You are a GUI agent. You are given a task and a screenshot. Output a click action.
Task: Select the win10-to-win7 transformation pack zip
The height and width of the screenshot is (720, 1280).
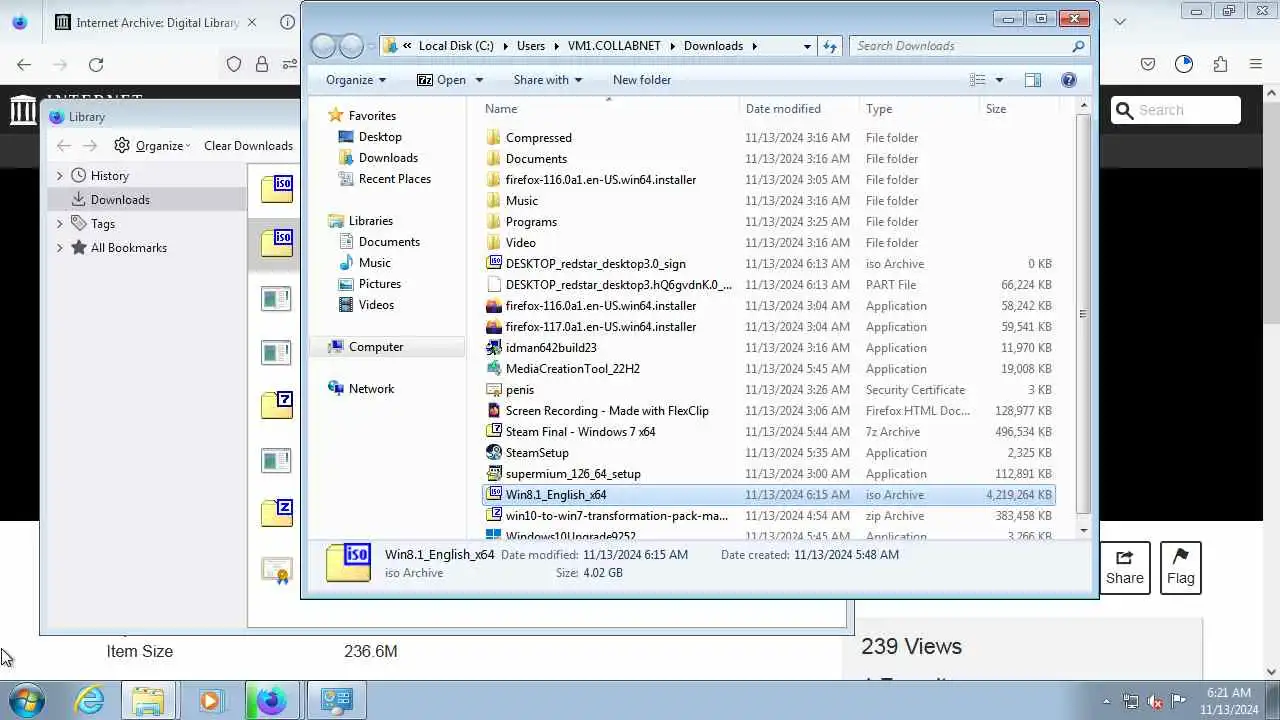[616, 516]
